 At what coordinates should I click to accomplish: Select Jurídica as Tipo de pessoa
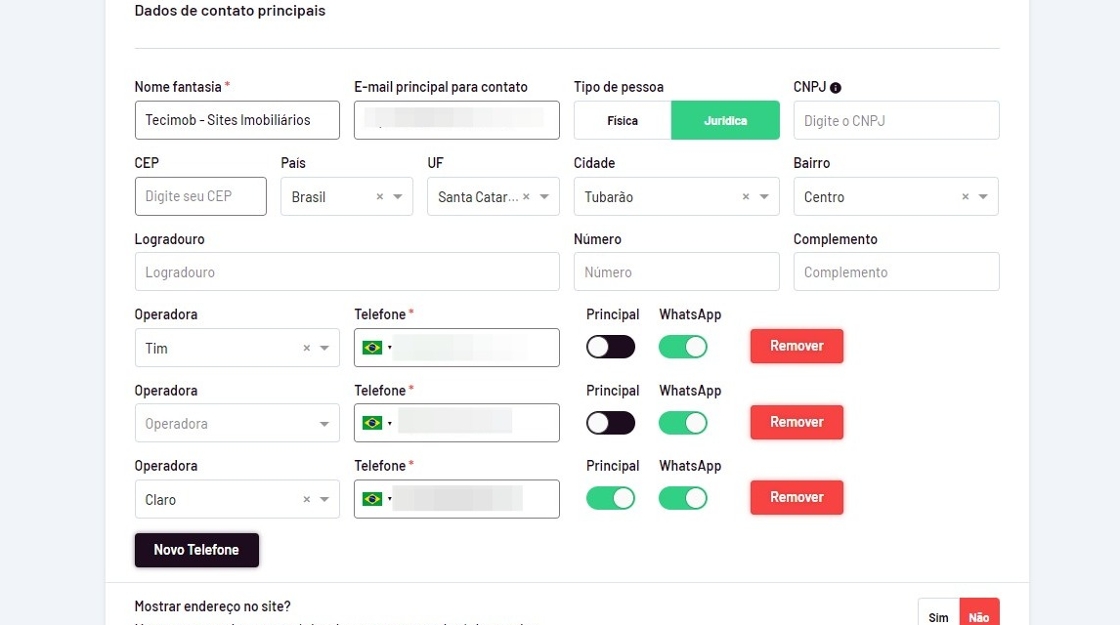tap(725, 120)
